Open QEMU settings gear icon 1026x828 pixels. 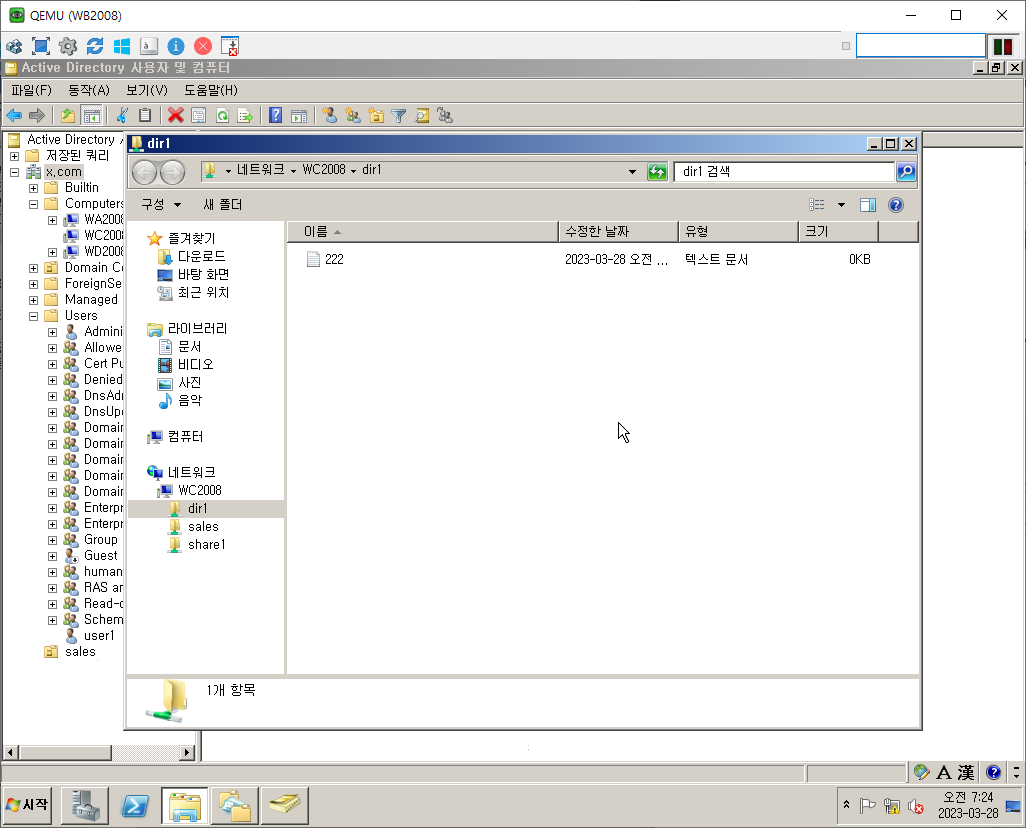(68, 46)
